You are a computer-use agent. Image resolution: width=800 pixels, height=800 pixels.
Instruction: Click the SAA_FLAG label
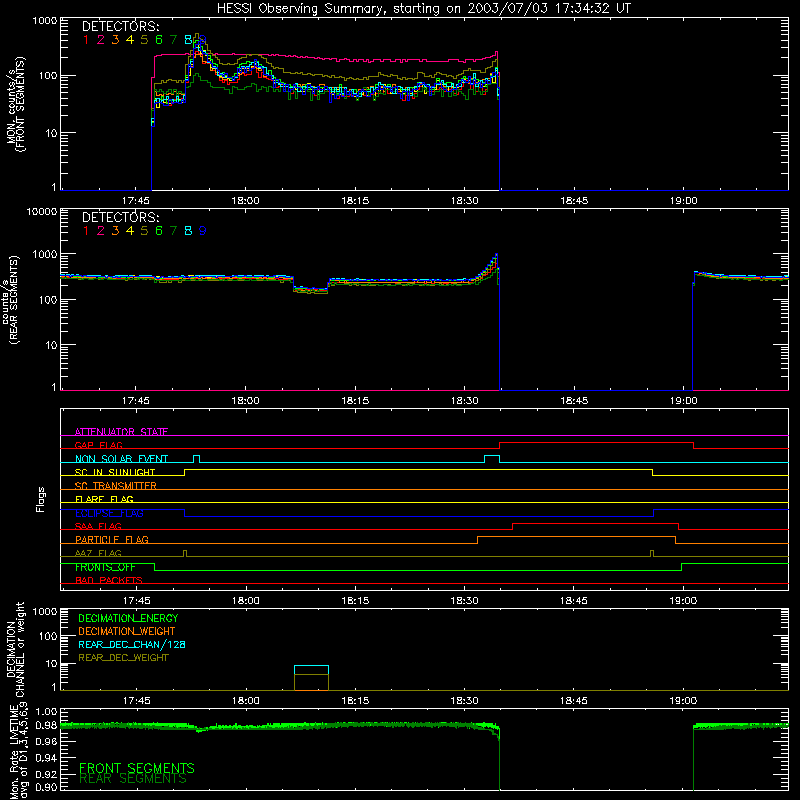pos(98,526)
